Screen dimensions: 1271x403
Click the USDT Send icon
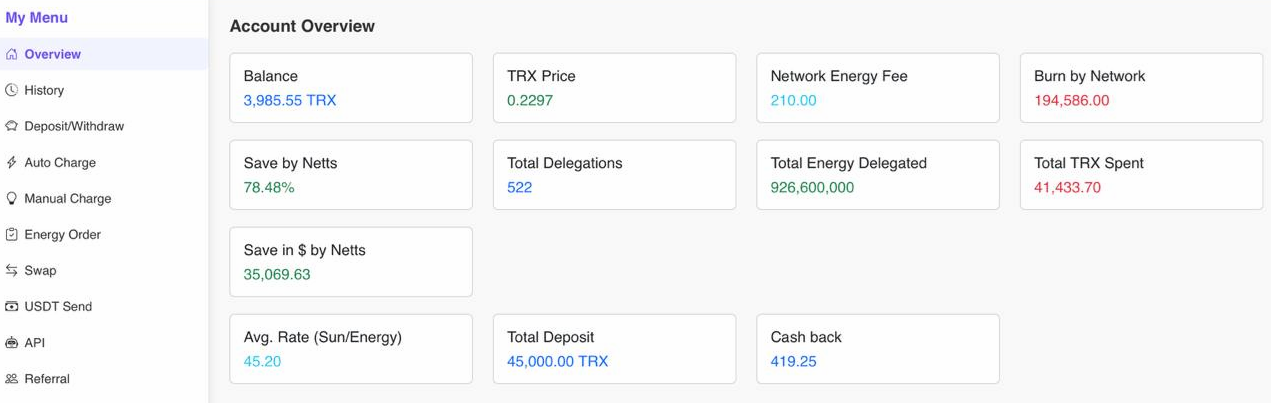12,306
